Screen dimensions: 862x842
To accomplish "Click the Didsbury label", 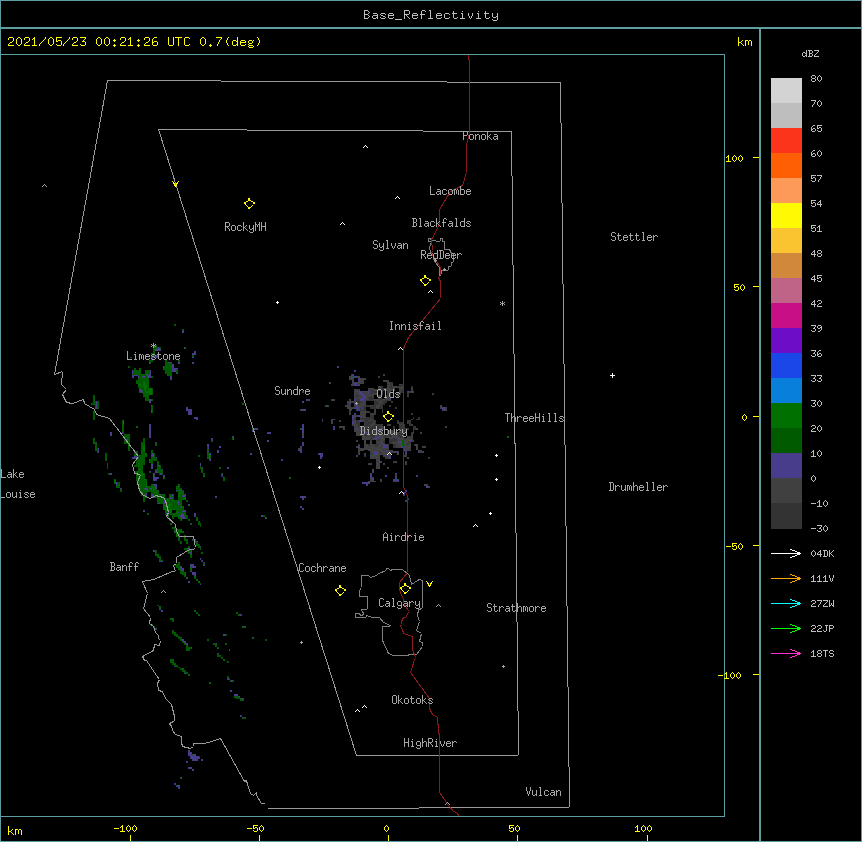I will (x=384, y=431).
